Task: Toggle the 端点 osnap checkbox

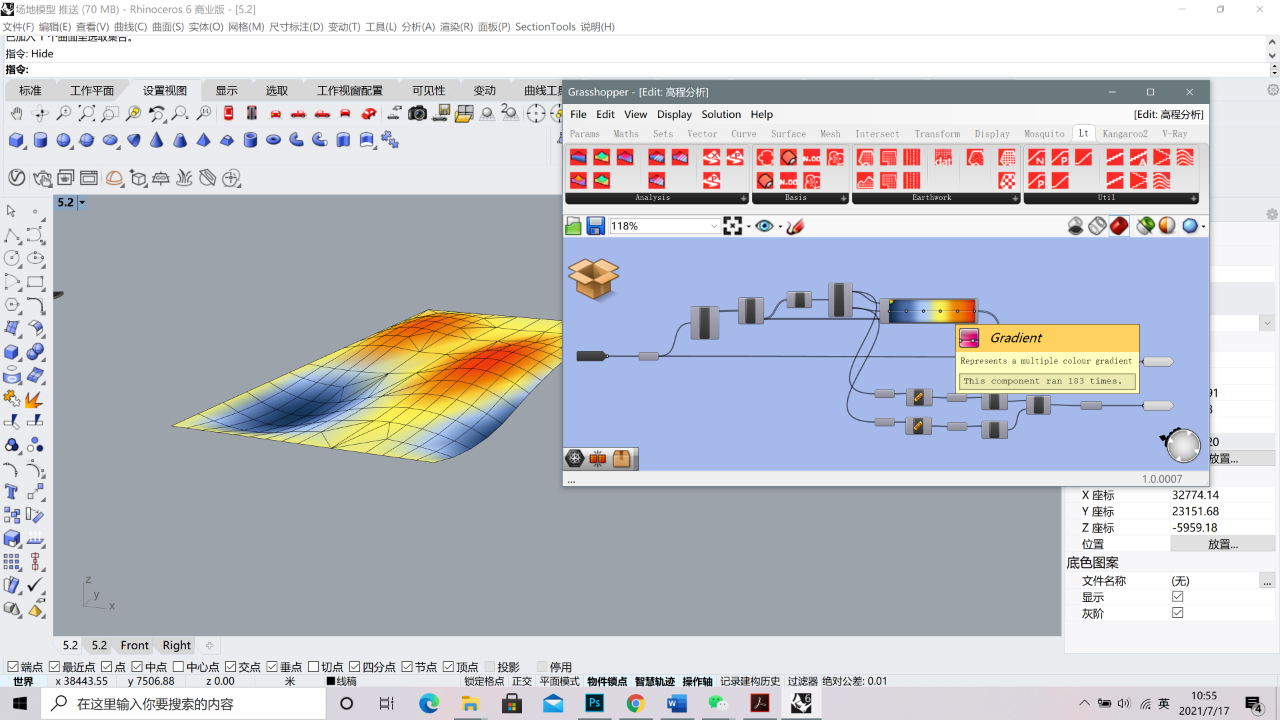Action: click(13, 667)
